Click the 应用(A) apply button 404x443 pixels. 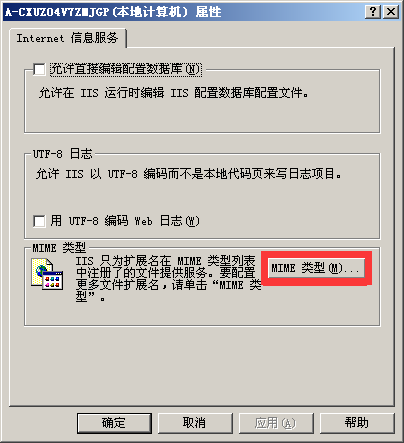276,423
